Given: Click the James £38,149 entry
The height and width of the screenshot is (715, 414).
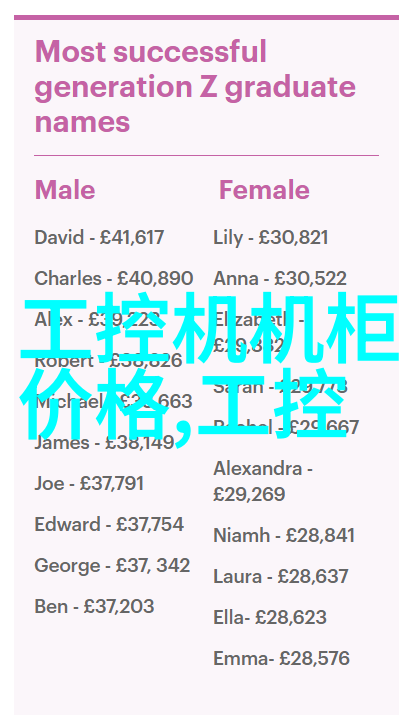Looking at the screenshot, I should (104, 442).
